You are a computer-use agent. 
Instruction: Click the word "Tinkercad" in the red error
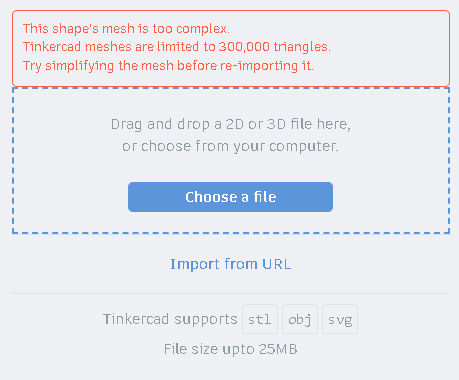[x=52, y=47]
